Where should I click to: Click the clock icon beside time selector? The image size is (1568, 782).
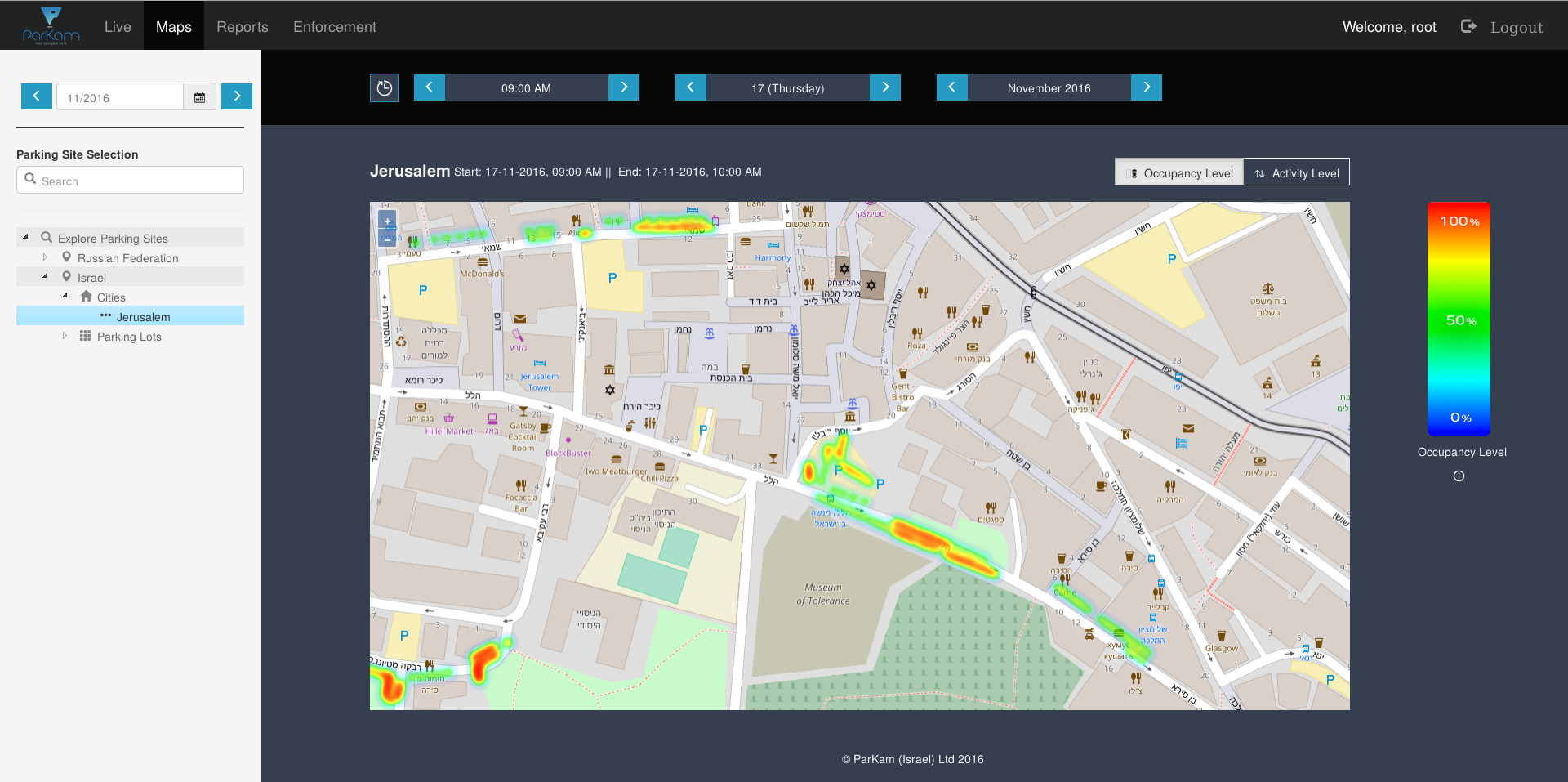384,88
